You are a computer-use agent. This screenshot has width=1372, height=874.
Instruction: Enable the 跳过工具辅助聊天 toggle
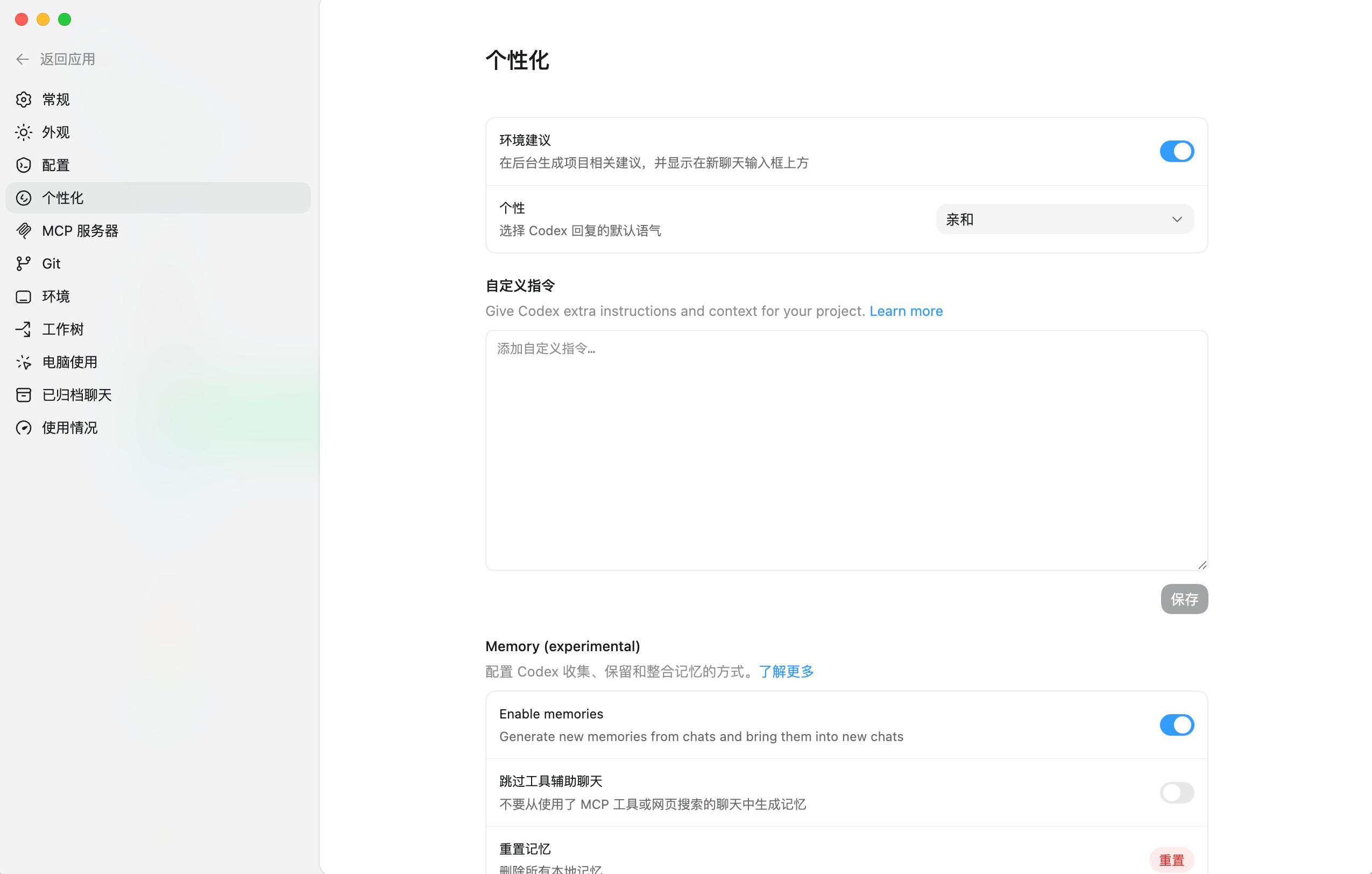tap(1176, 793)
